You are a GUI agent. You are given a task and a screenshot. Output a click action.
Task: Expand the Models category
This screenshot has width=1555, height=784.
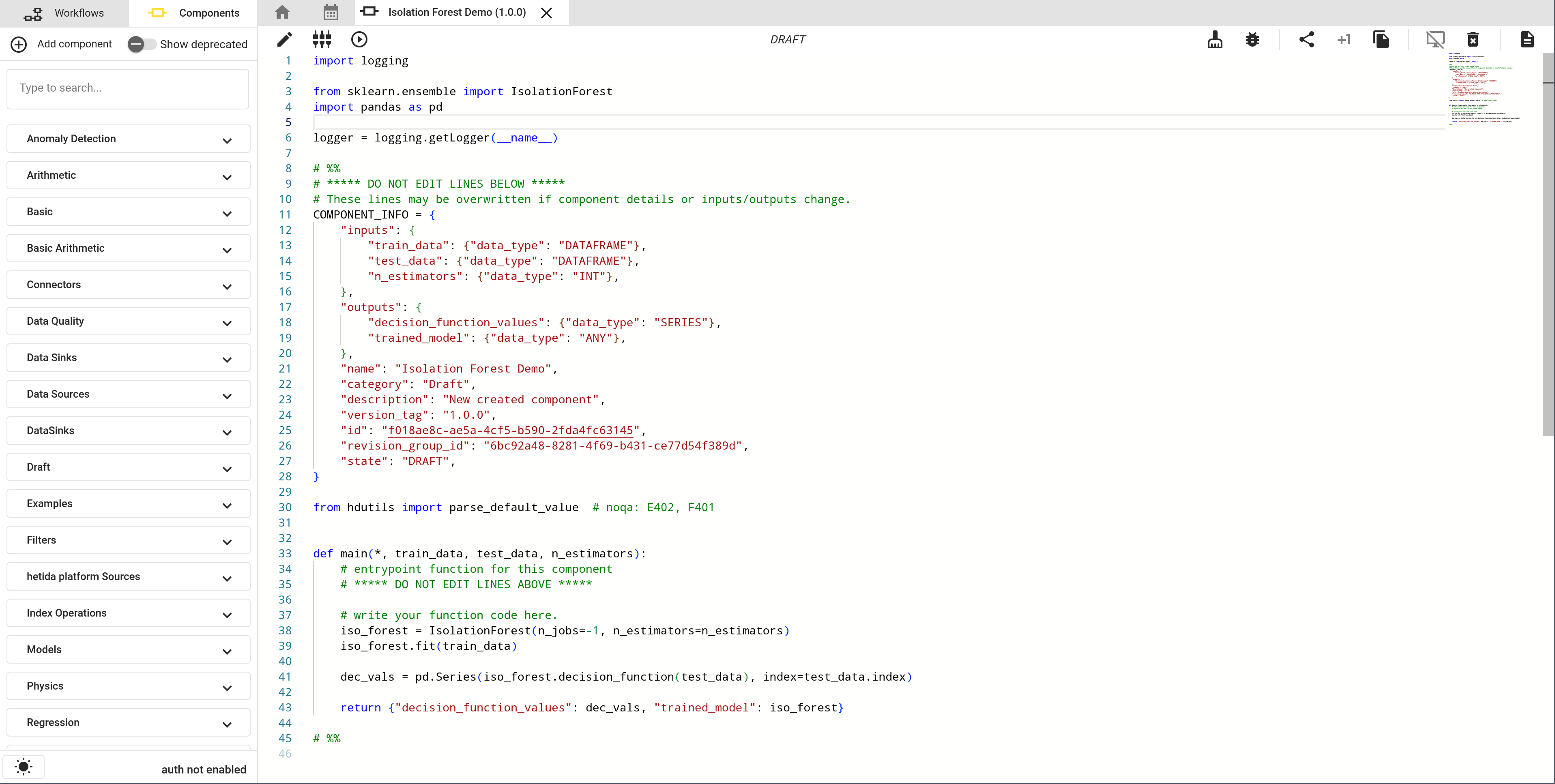(x=128, y=650)
